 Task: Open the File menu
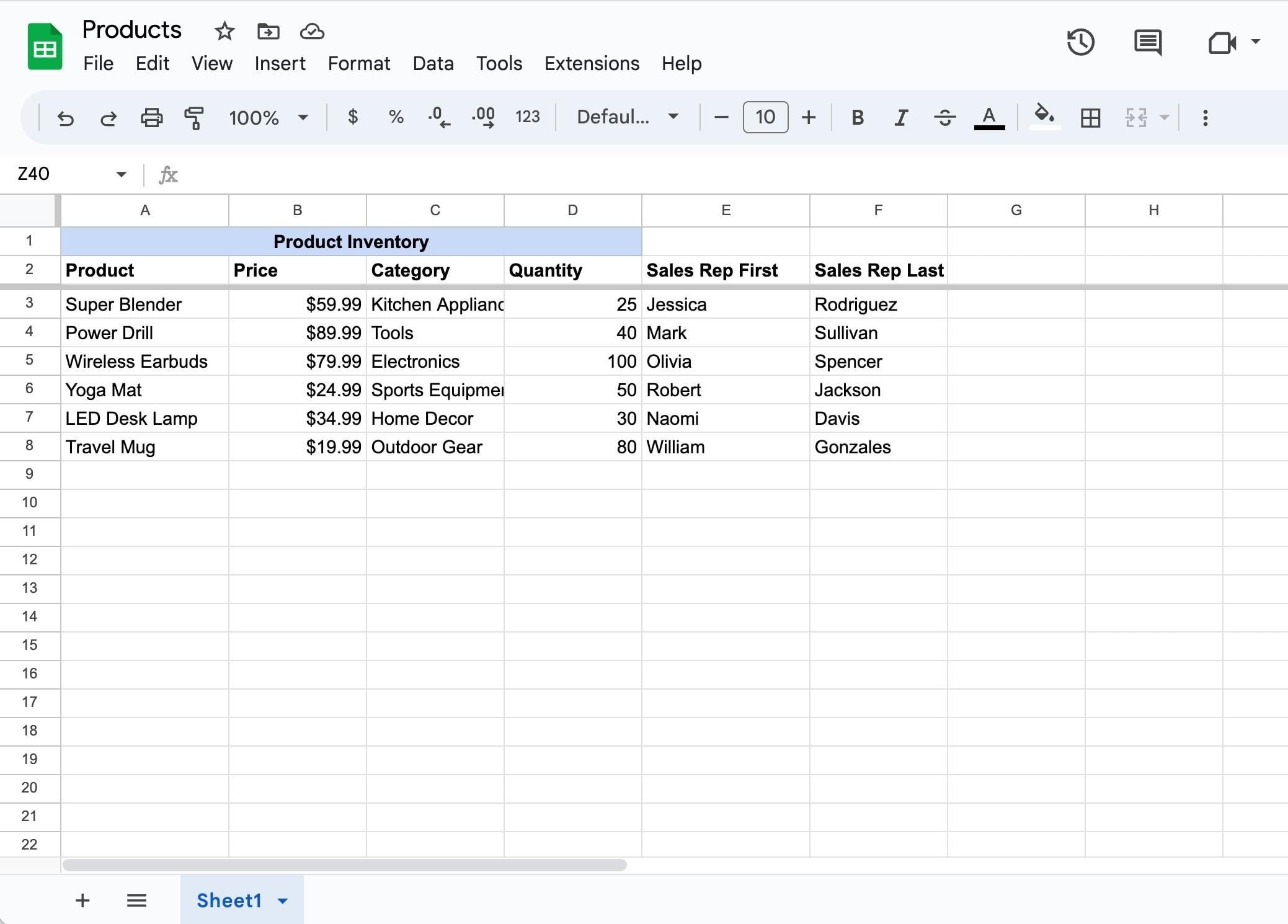99,63
